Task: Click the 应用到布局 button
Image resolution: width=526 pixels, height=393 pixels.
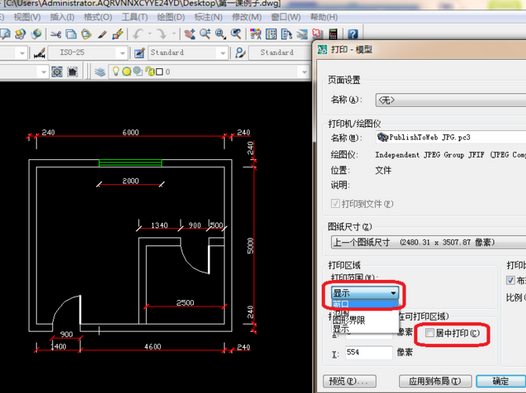Action: click(x=435, y=381)
